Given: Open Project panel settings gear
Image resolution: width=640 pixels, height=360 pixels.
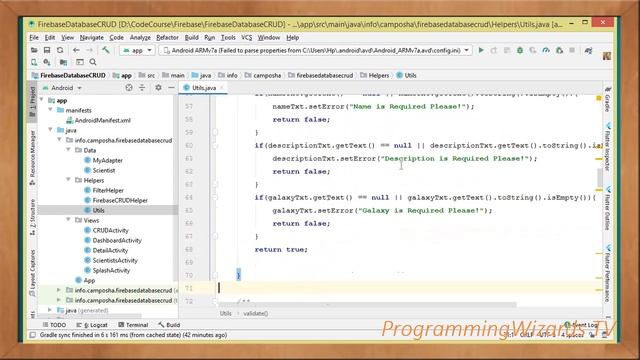Looking at the screenshot, I should click(x=158, y=88).
